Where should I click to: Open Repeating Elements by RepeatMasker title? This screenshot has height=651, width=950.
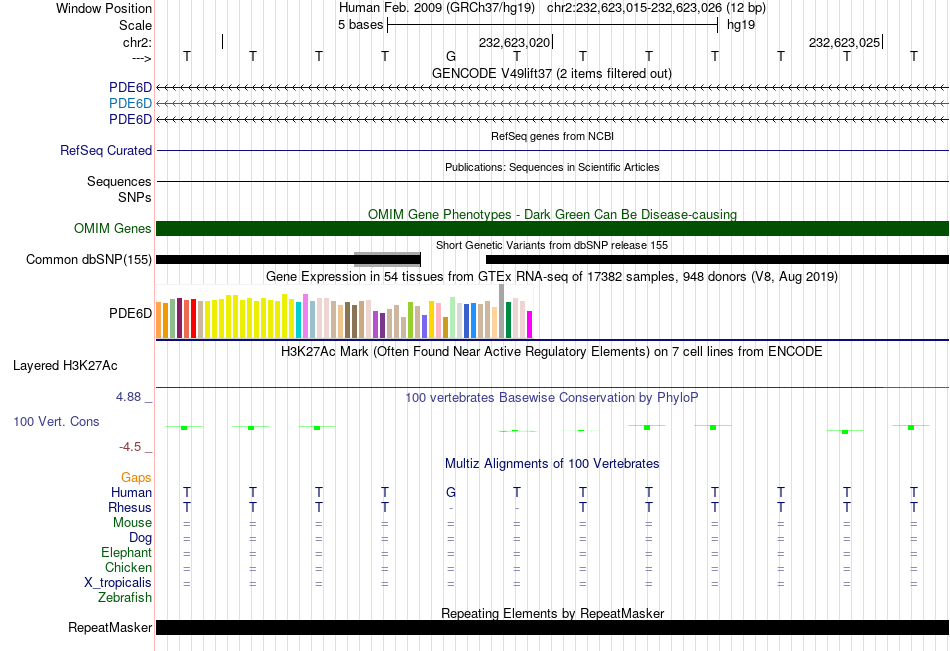(552, 613)
